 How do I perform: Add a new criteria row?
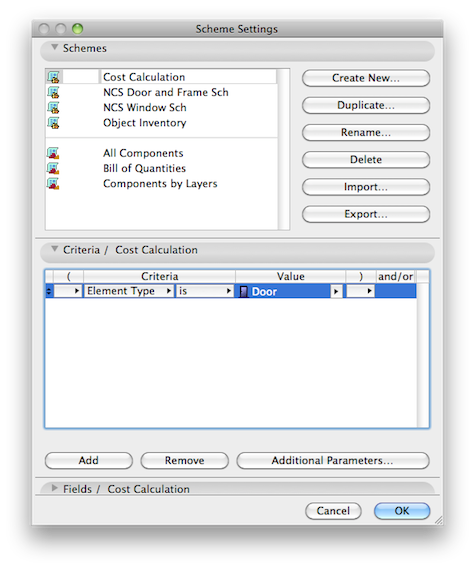(89, 460)
